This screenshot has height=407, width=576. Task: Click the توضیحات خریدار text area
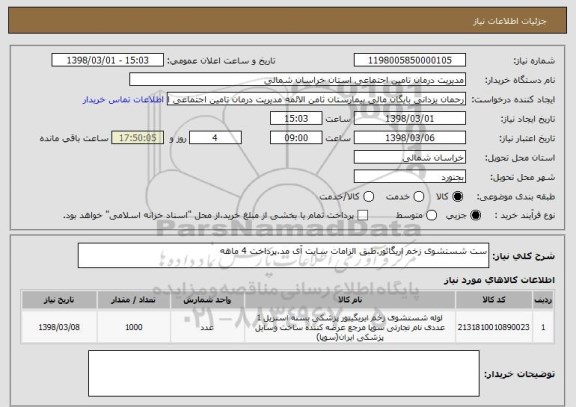point(284,373)
